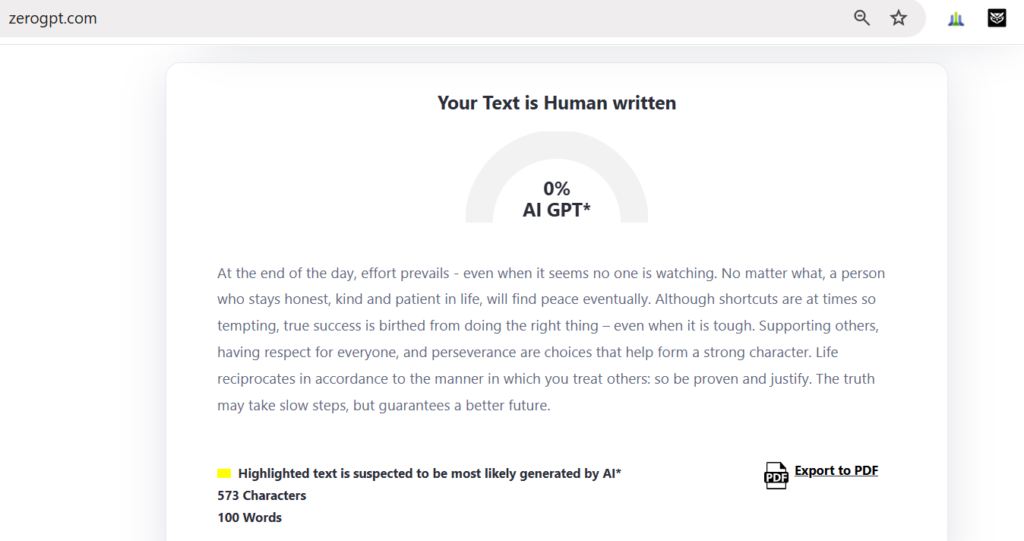Click the zoom magnifier icon in address bar

point(862,18)
